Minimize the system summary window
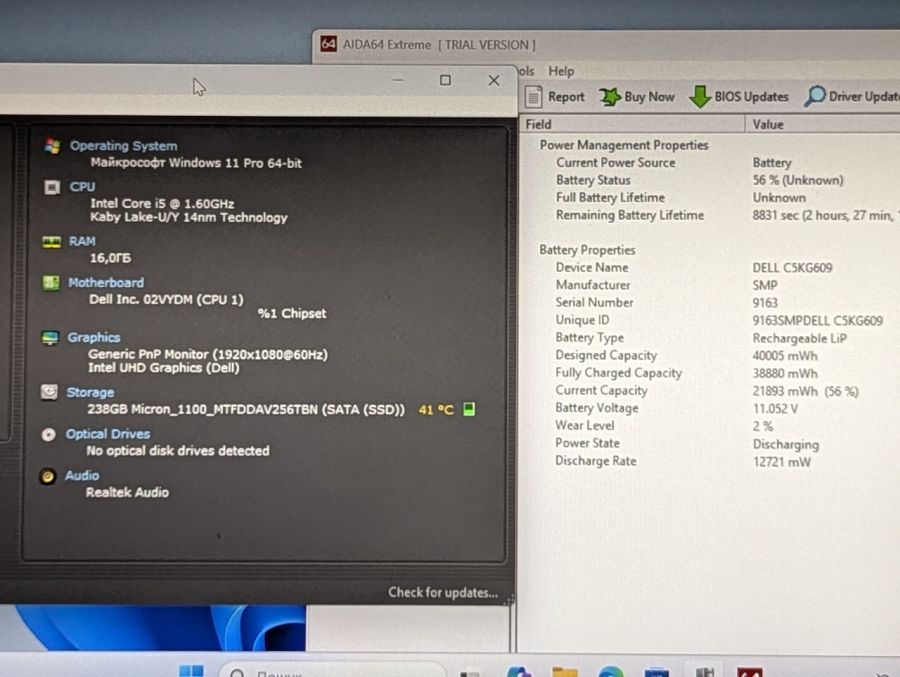This screenshot has height=677, width=900. click(398, 80)
